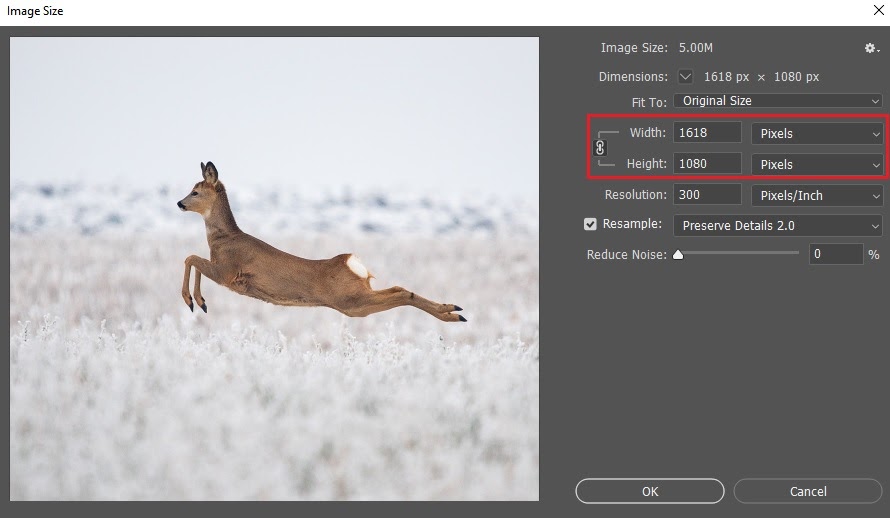Click the Reduce Noise slider handle
The height and width of the screenshot is (518, 890).
click(678, 255)
